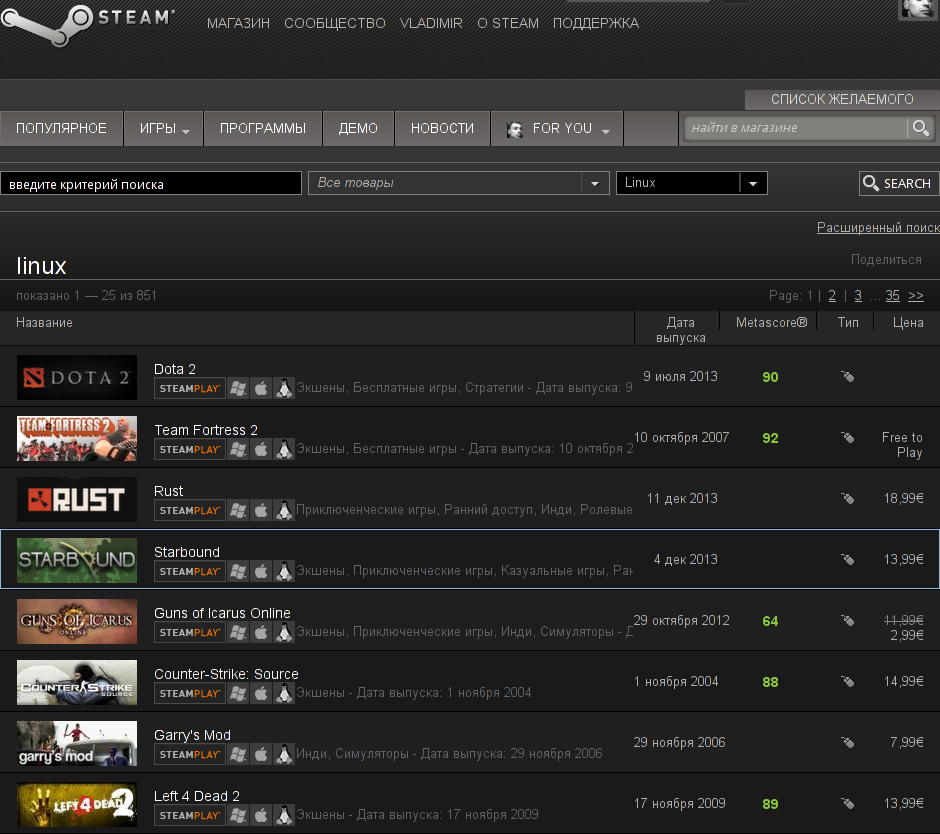This screenshot has height=834, width=940.
Task: Go to next results page arrow
Action: point(915,296)
